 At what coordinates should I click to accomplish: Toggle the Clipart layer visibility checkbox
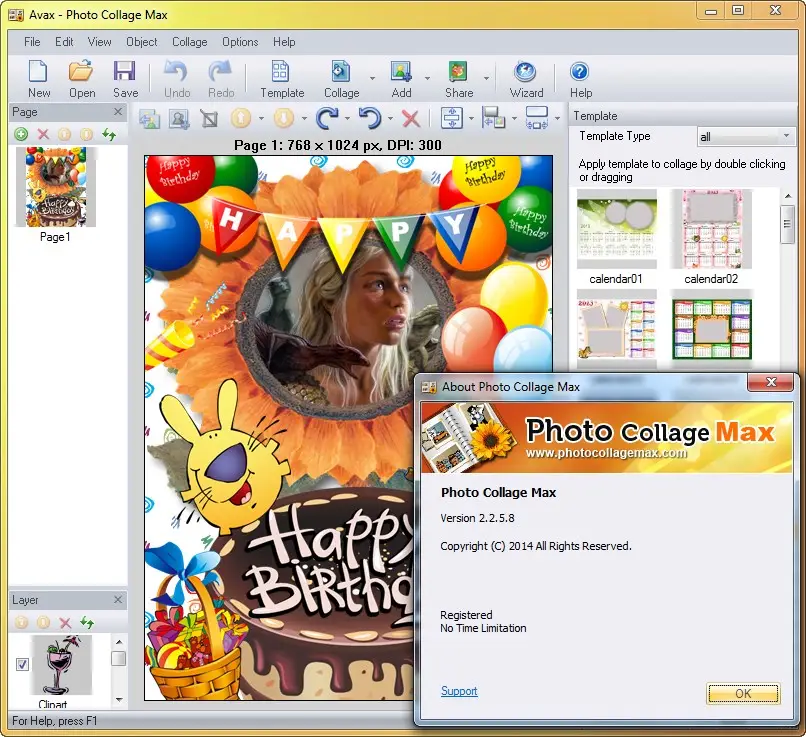pyautogui.click(x=22, y=665)
